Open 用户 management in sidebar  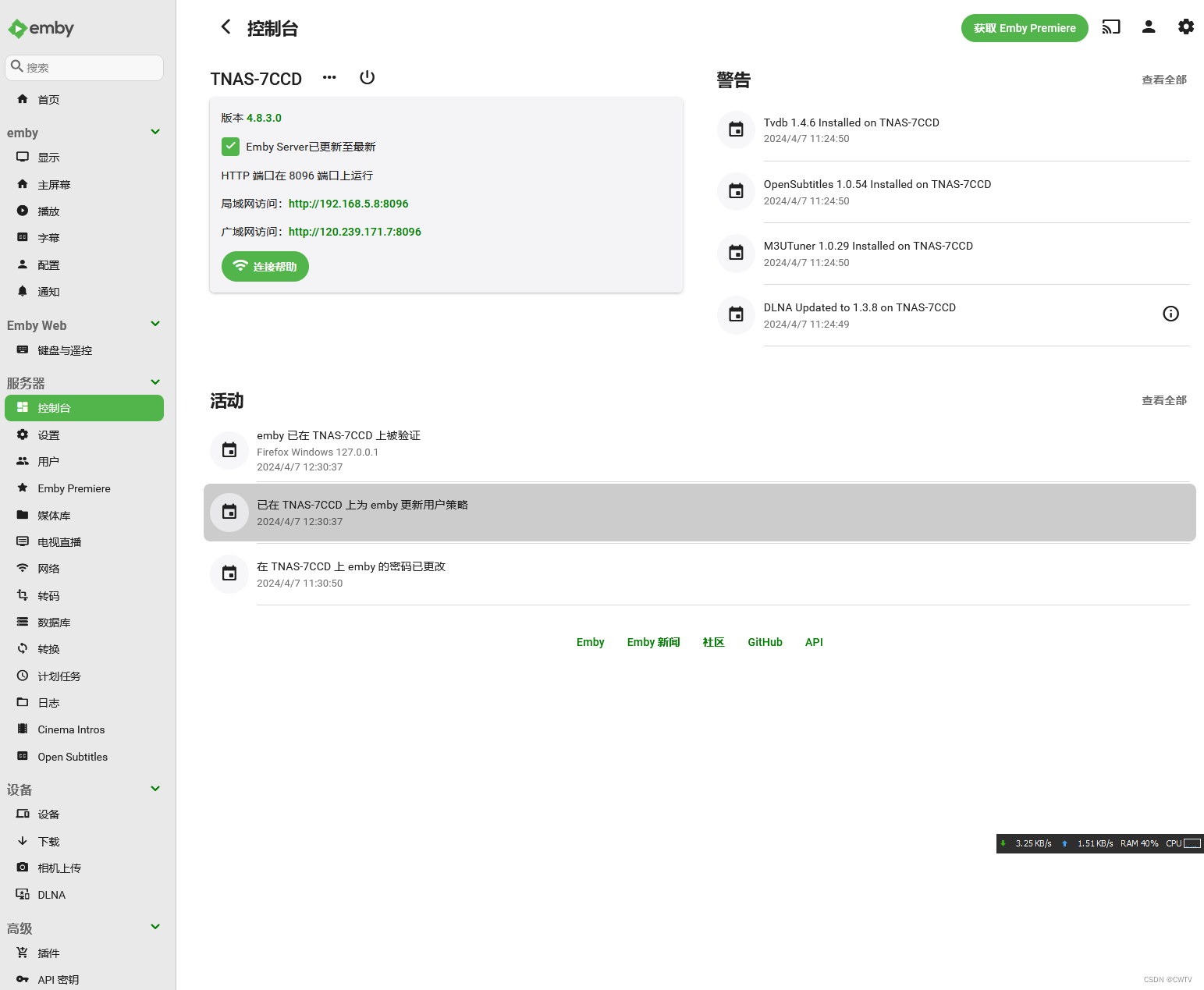84,462
